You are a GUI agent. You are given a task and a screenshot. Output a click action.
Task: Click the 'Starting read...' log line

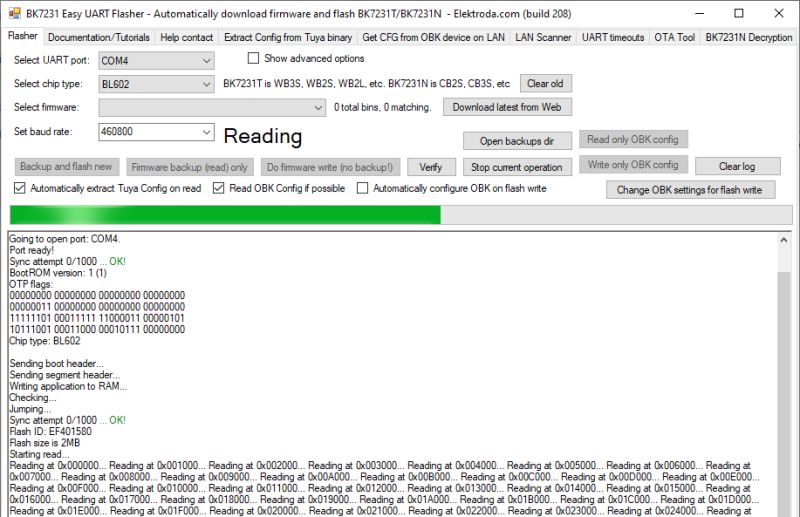[x=39, y=454]
